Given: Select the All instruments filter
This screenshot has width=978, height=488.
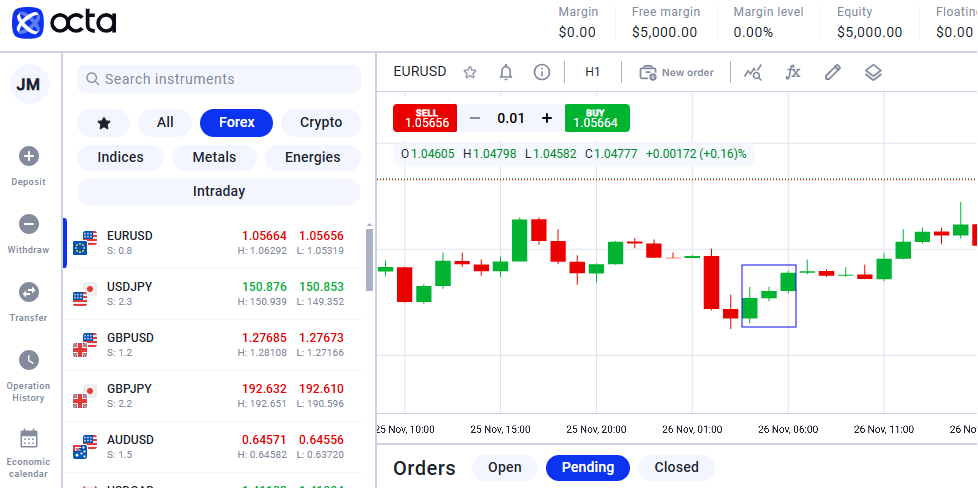Looking at the screenshot, I should [x=165, y=123].
